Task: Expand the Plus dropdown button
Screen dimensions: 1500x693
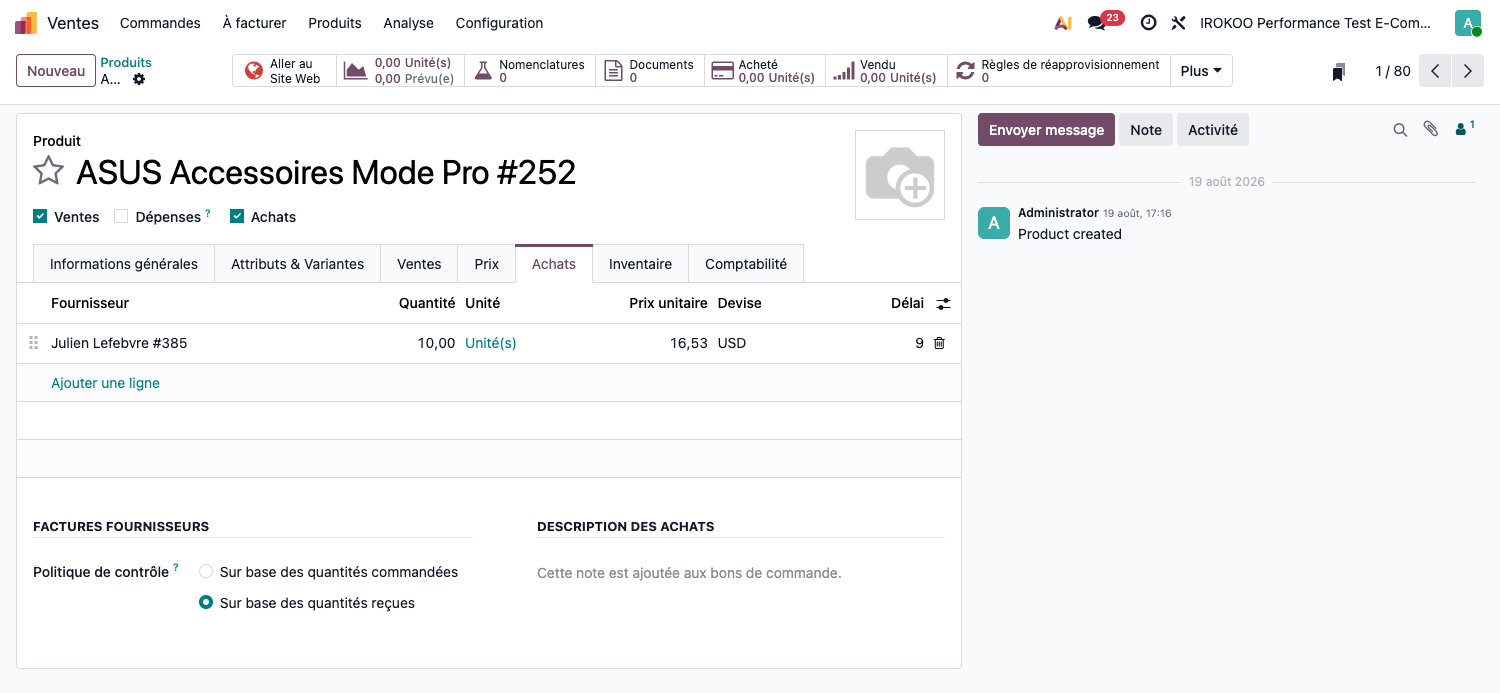Action: (1201, 71)
